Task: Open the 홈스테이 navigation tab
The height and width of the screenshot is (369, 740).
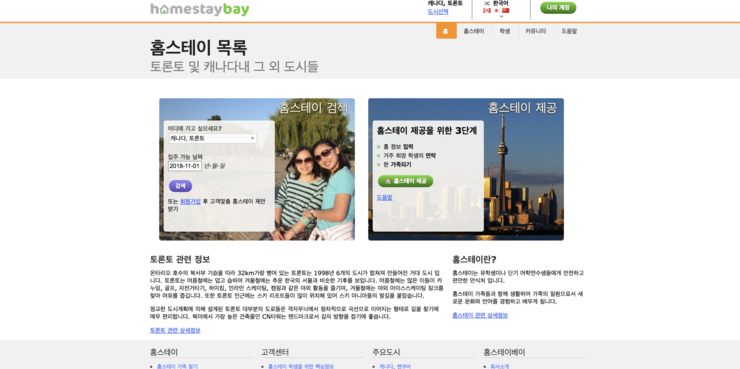Action: [473, 31]
